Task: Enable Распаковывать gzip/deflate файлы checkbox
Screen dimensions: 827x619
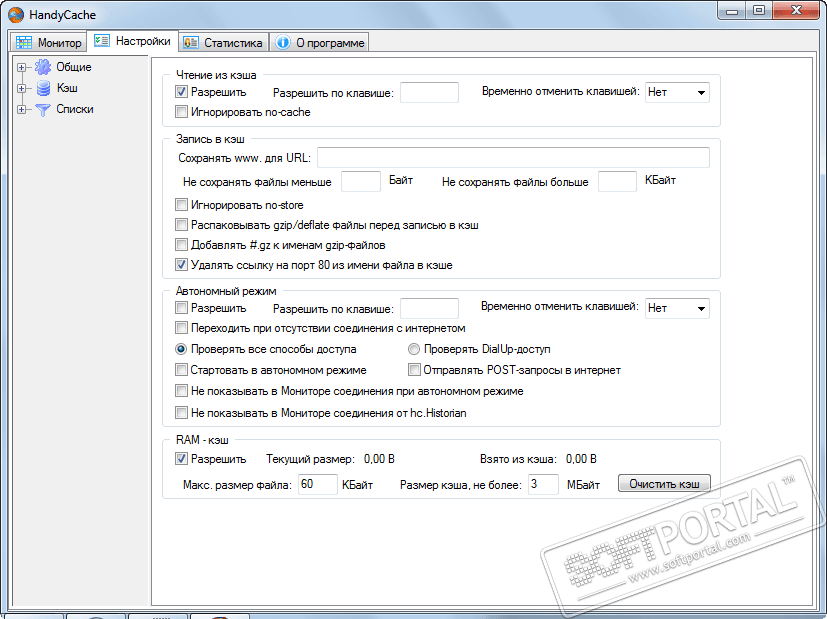Action: click(x=181, y=225)
